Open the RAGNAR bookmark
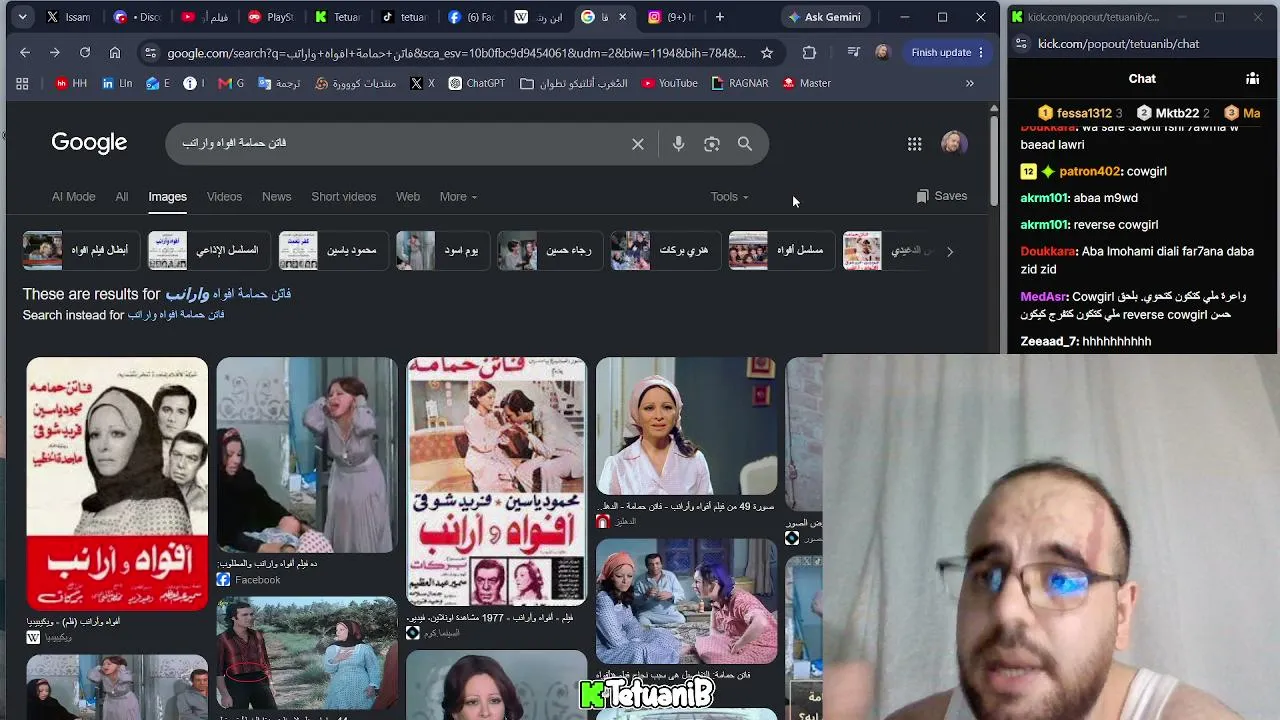The width and height of the screenshot is (1280, 720). click(x=740, y=83)
